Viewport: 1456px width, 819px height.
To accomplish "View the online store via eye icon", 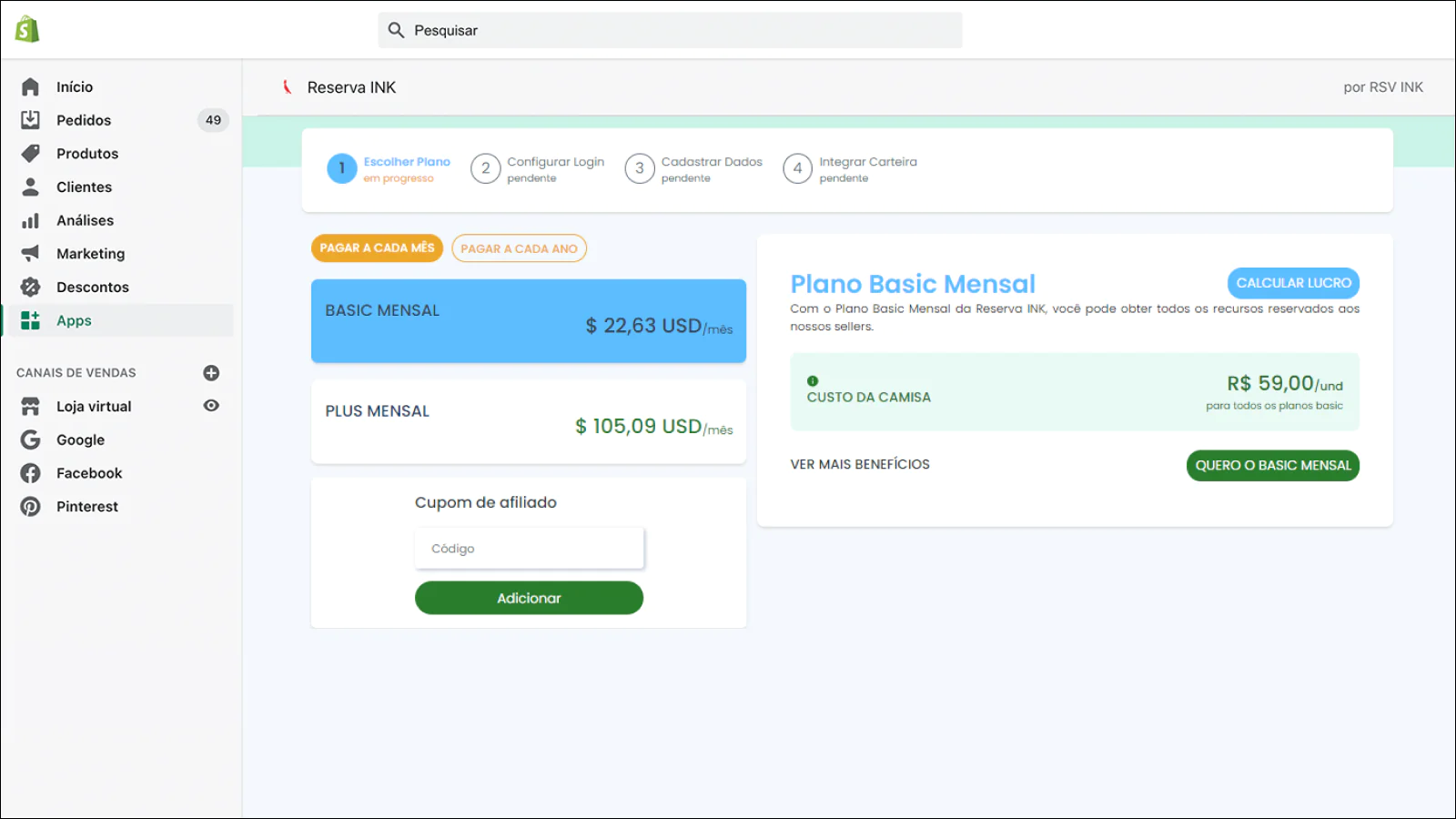I will 211,406.
